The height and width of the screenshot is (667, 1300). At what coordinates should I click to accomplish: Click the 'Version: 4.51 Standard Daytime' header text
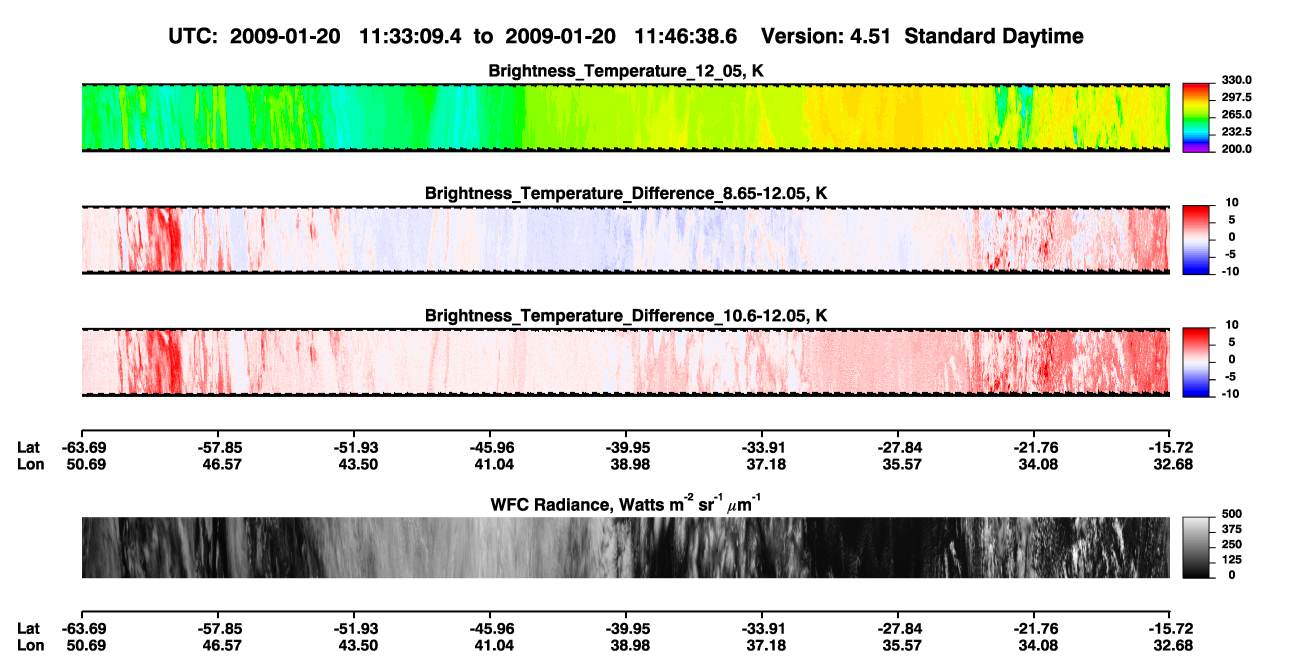(x=922, y=36)
